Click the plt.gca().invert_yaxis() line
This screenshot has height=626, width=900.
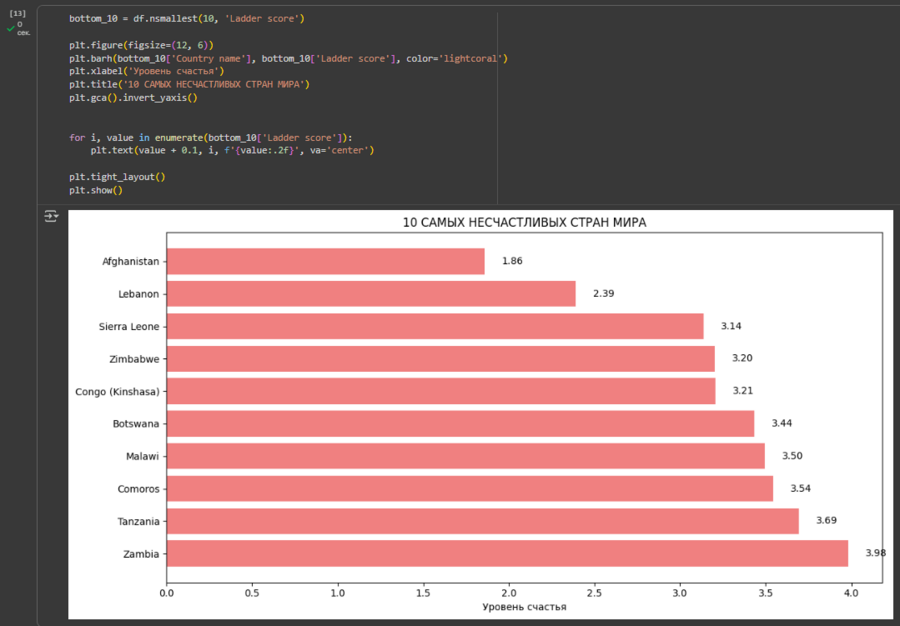(x=133, y=98)
